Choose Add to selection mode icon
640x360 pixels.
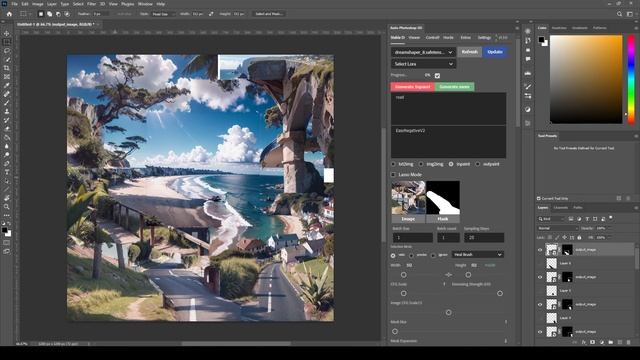pyautogui.click(x=49, y=14)
